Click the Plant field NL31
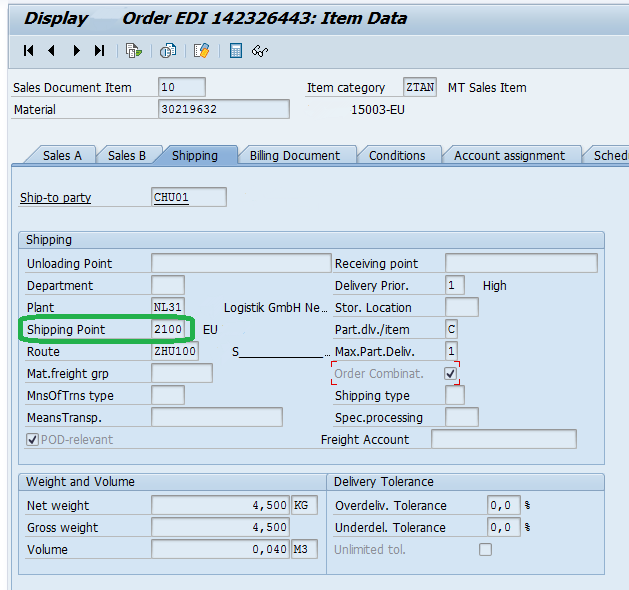The image size is (629, 590). [168, 307]
